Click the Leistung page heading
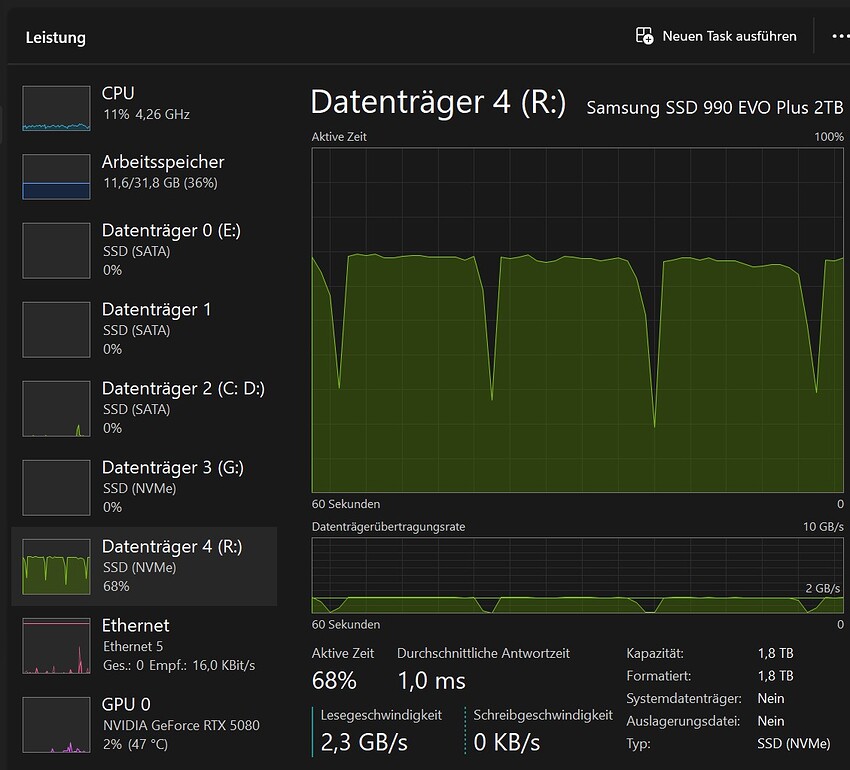This screenshot has width=850, height=770. [x=56, y=38]
